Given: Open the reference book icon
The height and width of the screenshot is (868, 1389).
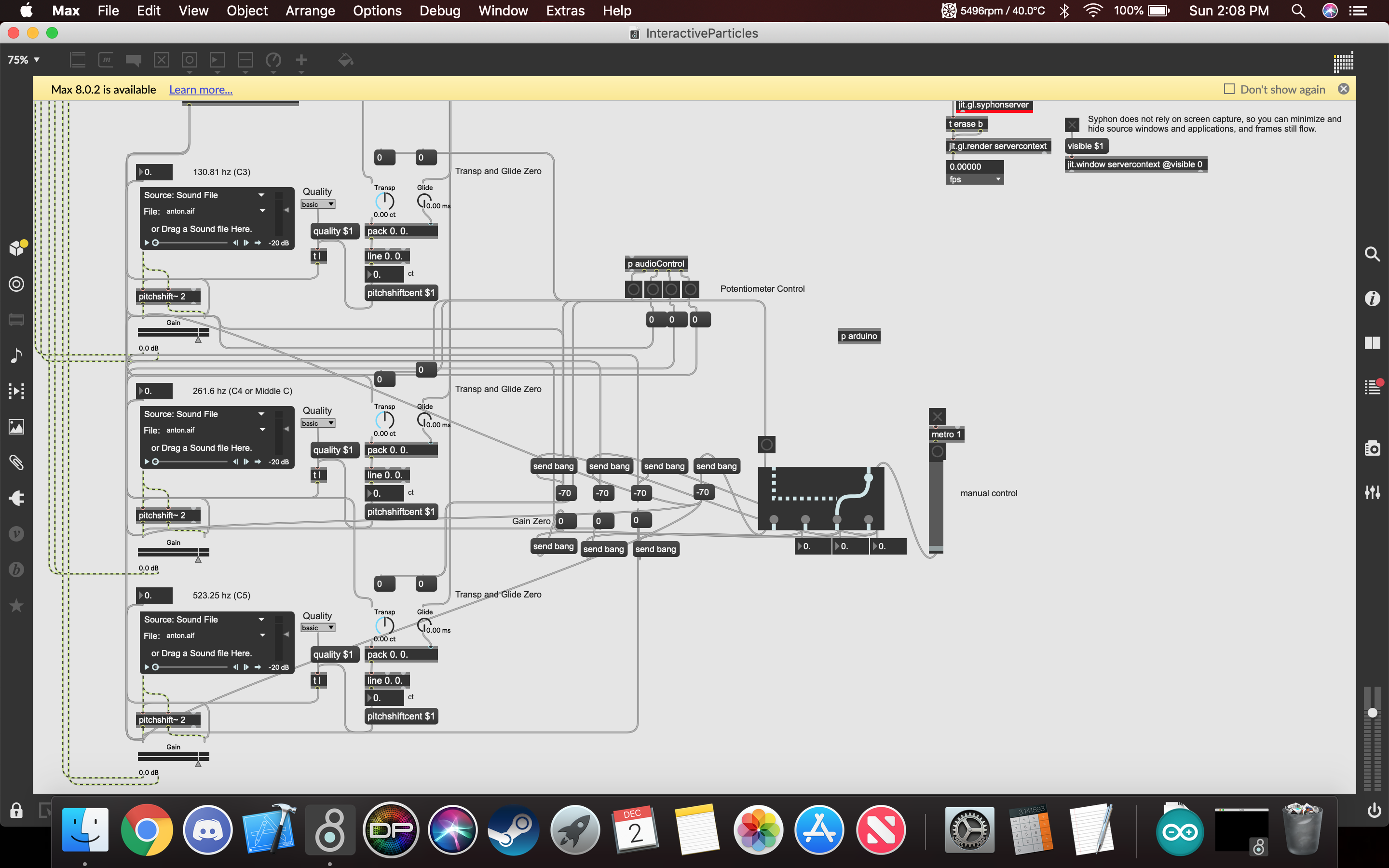Looking at the screenshot, I should [1372, 343].
